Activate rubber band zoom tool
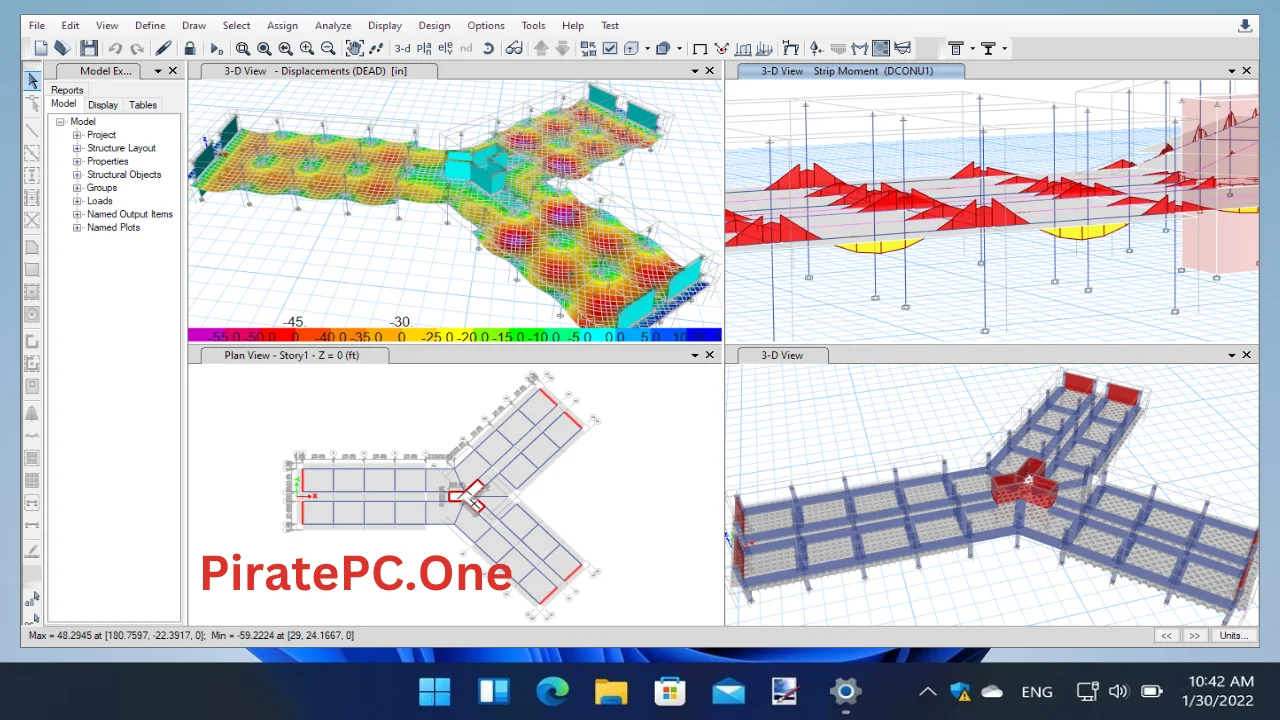 coord(243,48)
